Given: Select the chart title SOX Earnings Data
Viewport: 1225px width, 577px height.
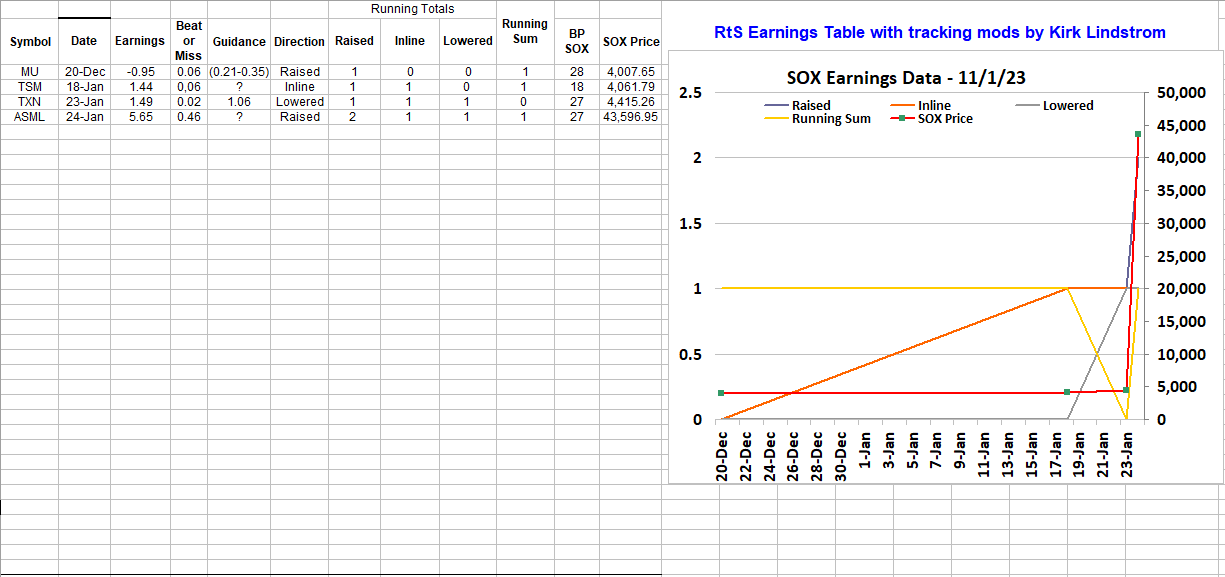Looking at the screenshot, I should [906, 79].
